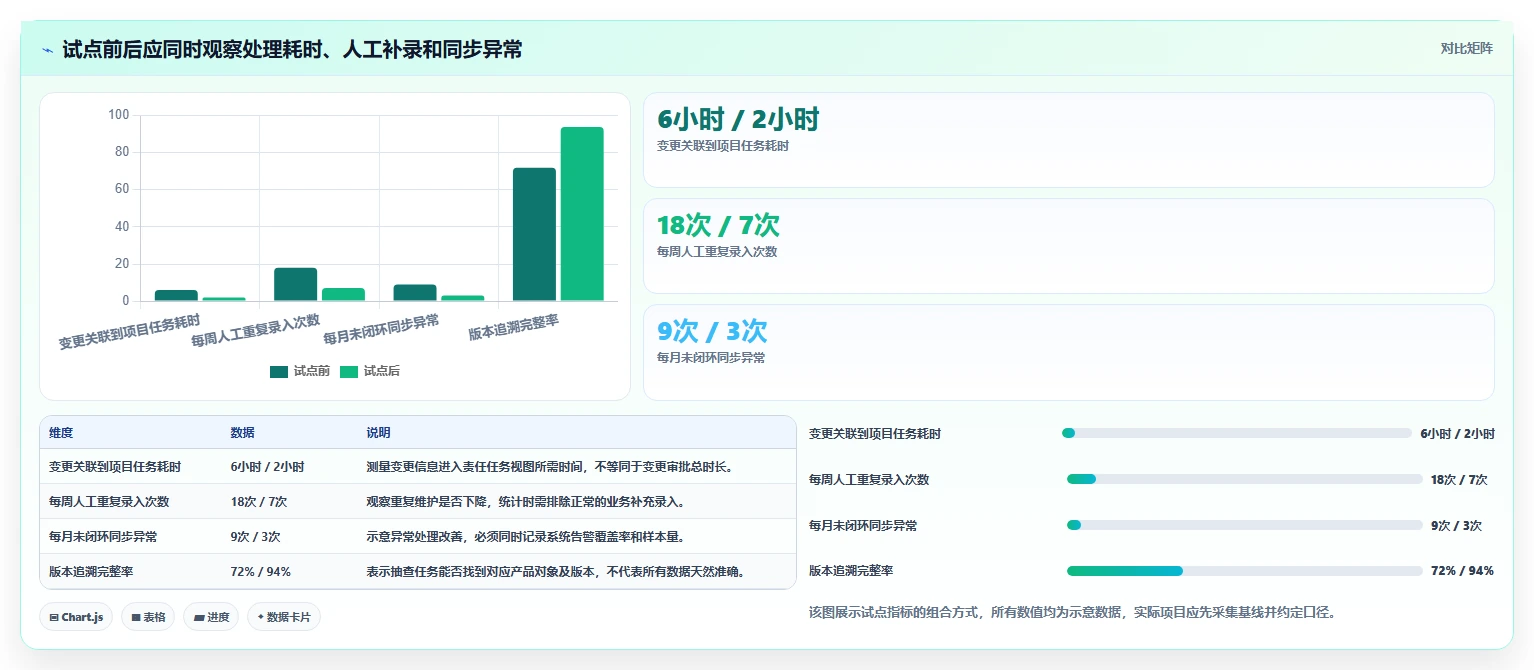Click the chart axis label 版本追溯完整率
The height and width of the screenshot is (670, 1534).
(x=514, y=327)
